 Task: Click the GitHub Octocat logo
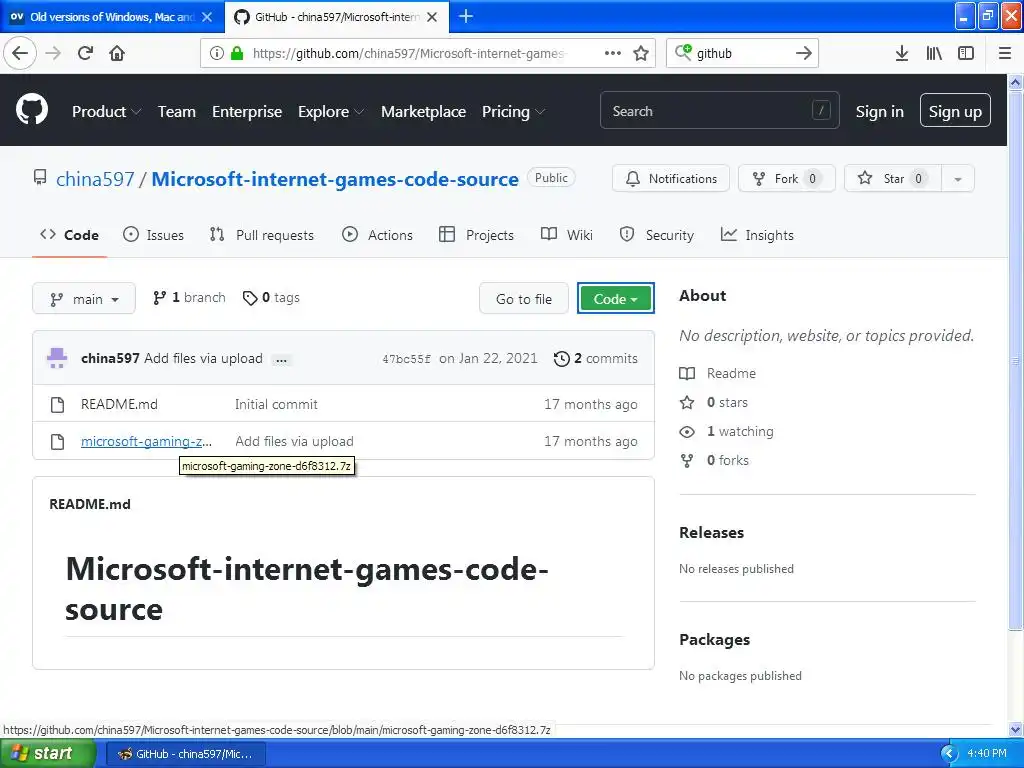pyautogui.click(x=31, y=109)
